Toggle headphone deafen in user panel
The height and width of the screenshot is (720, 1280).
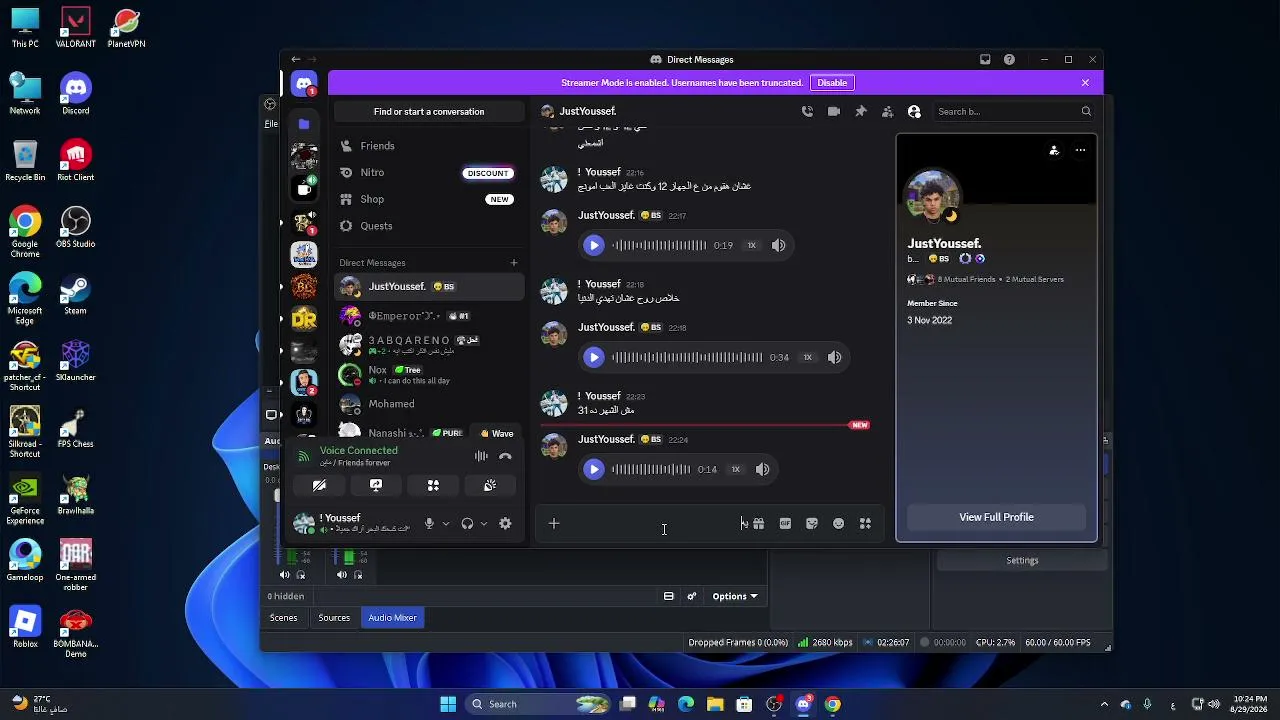tap(467, 523)
